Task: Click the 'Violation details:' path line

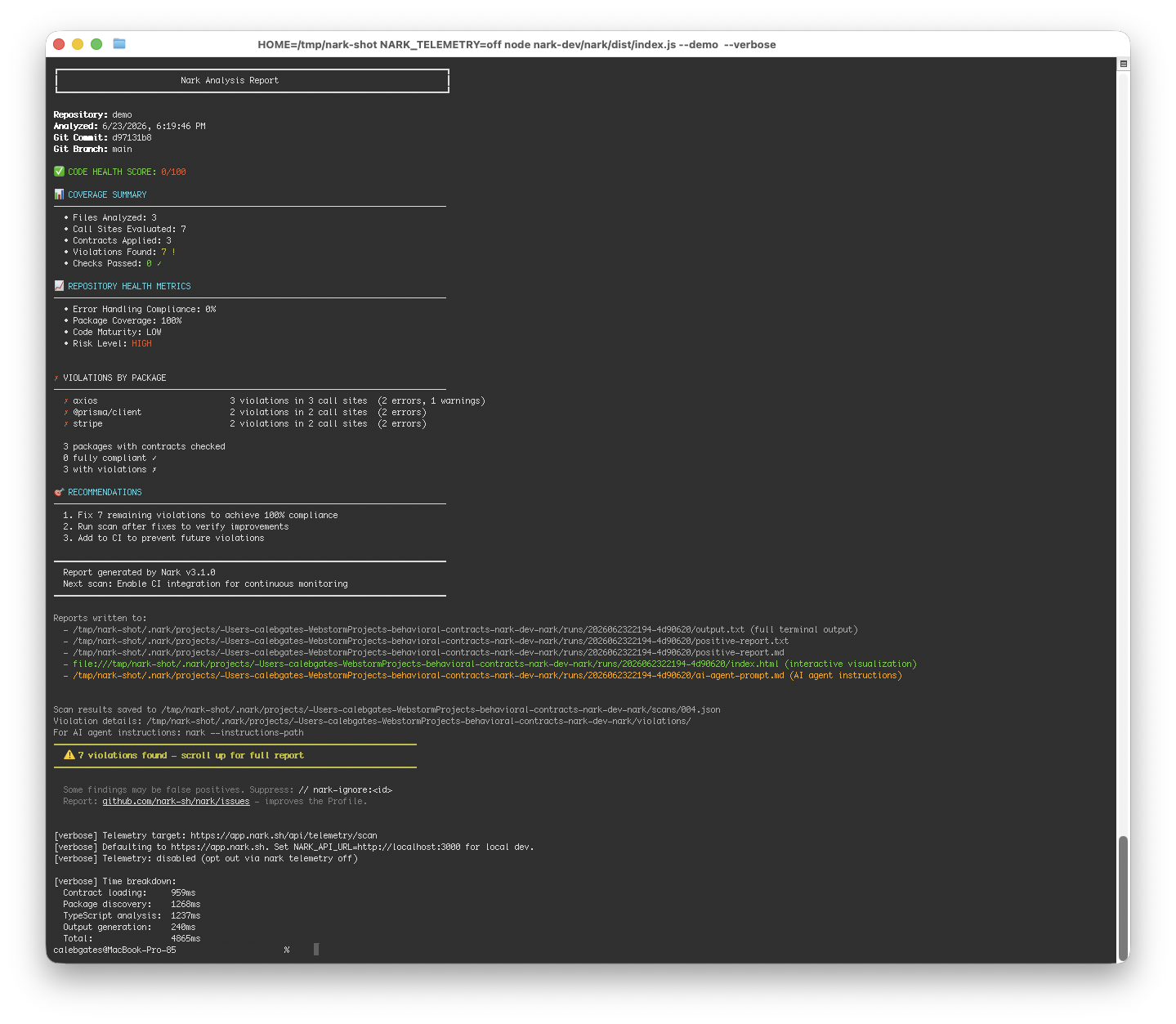Action: point(372,722)
